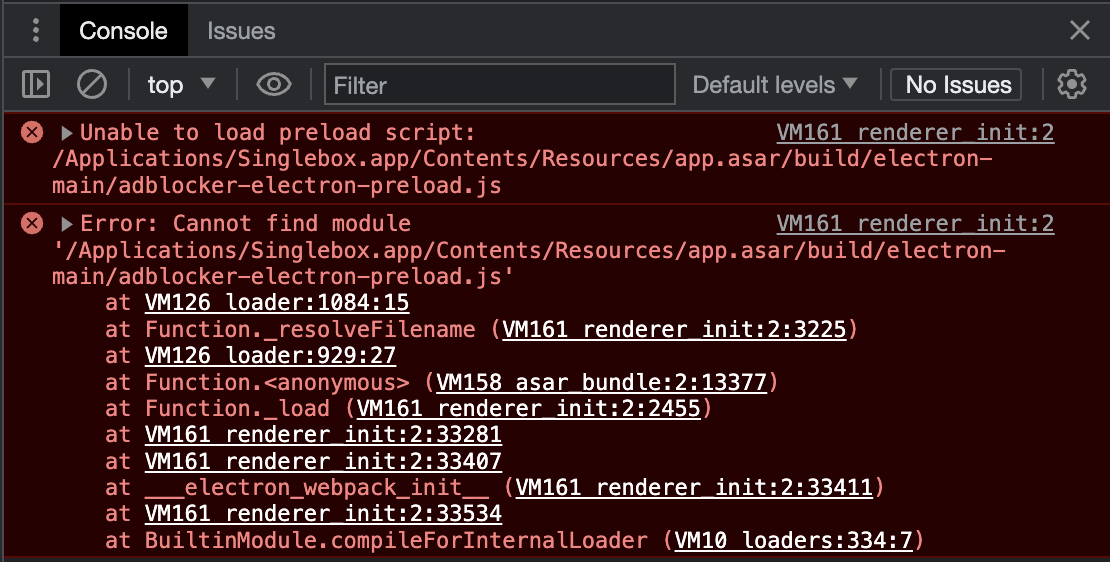The height and width of the screenshot is (562, 1110).
Task: Open the top JavaScript context dropdown
Action: (x=181, y=85)
